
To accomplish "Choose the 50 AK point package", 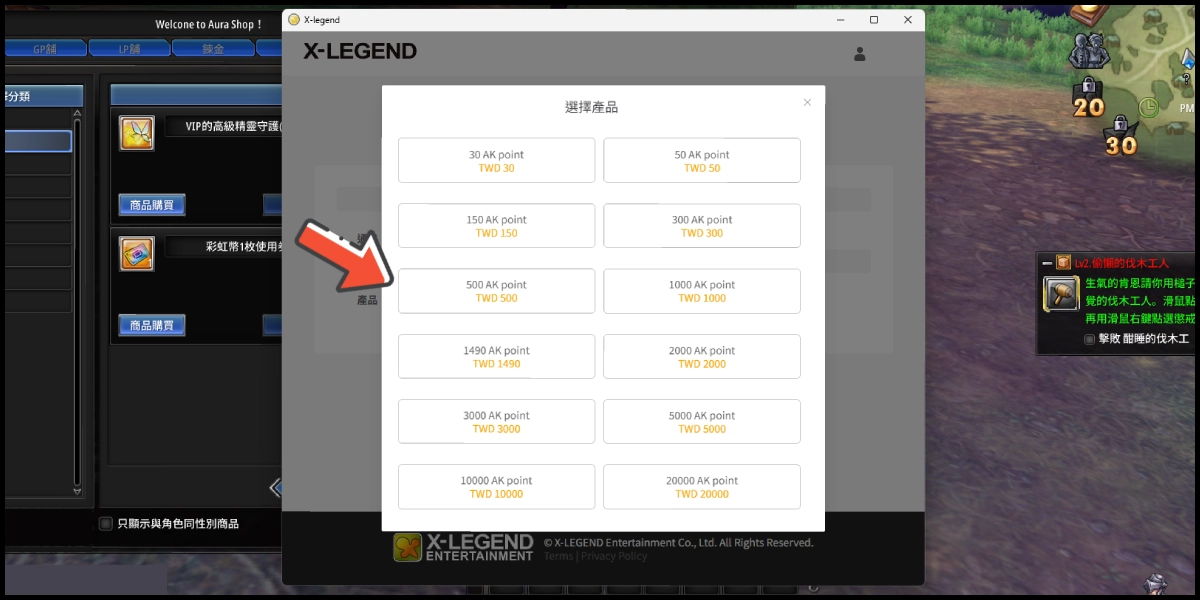I will coord(702,161).
